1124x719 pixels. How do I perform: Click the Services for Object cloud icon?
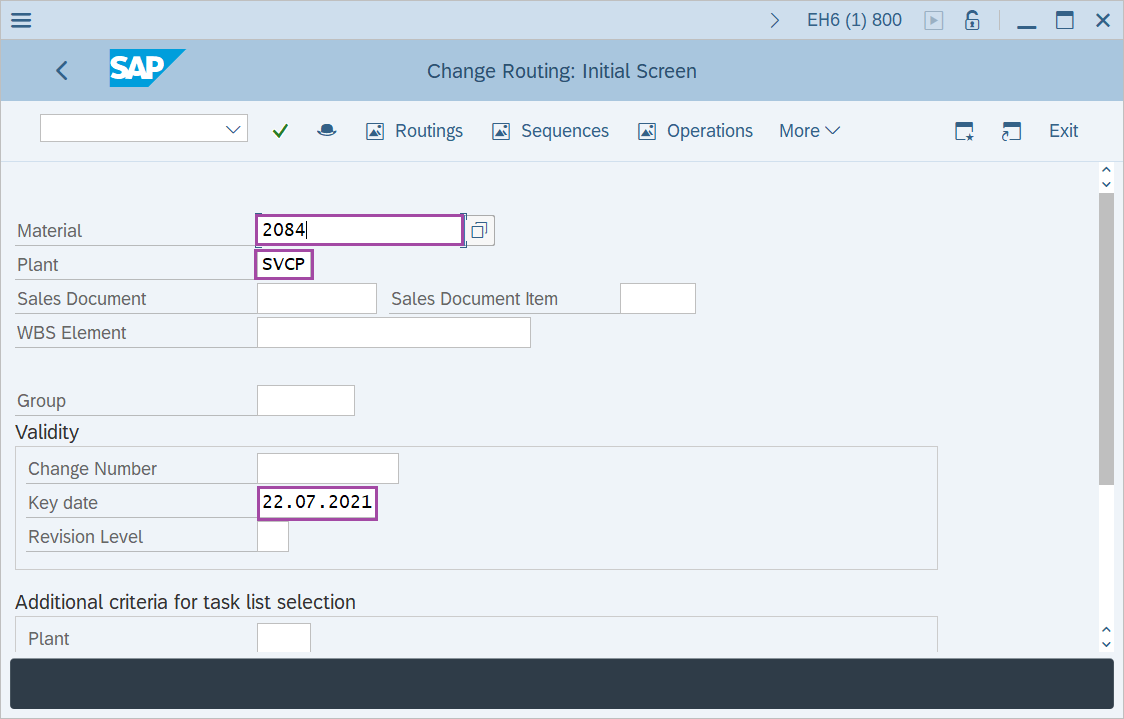[327, 130]
